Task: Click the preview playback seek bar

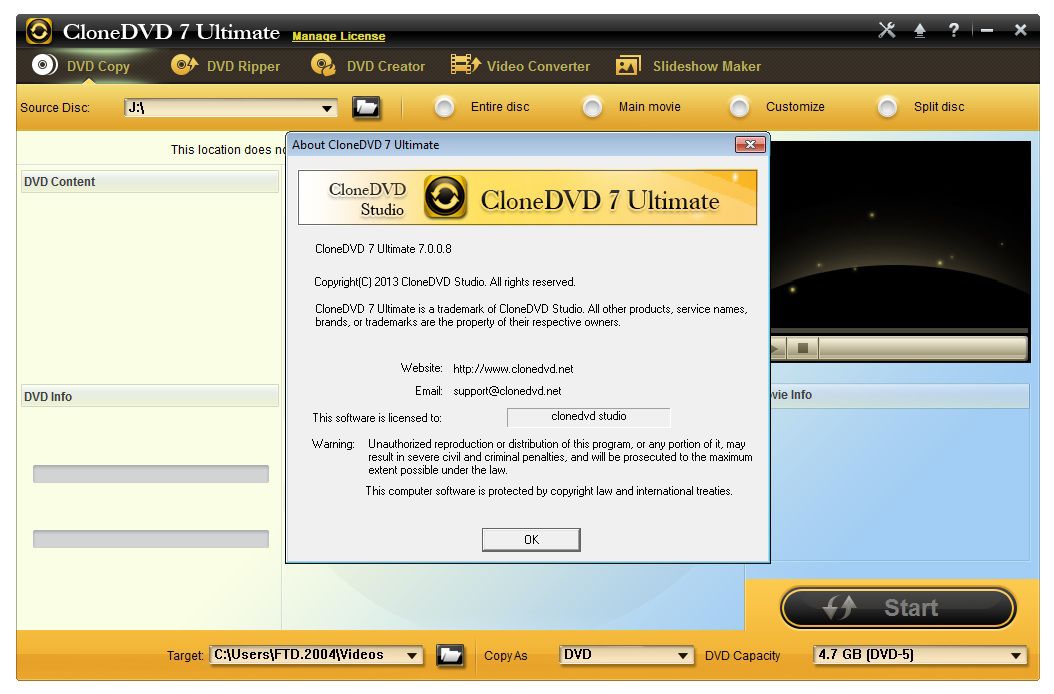Action: [x=923, y=348]
